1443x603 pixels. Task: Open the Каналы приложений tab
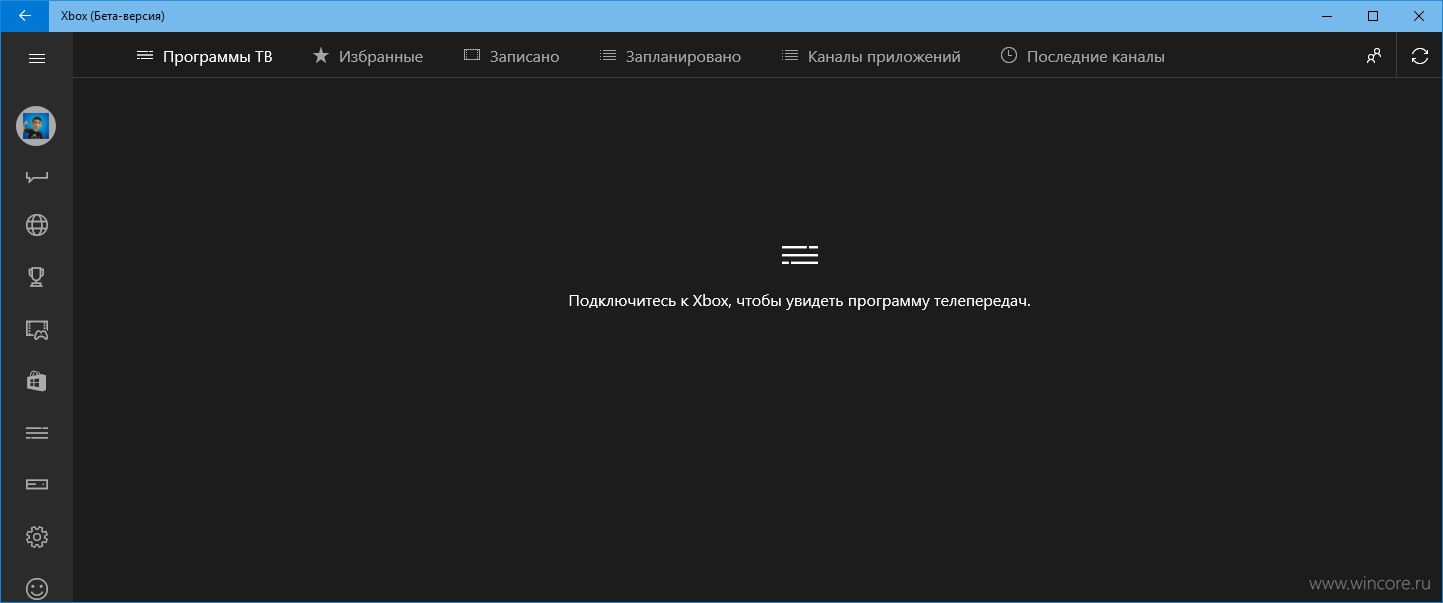(x=871, y=56)
